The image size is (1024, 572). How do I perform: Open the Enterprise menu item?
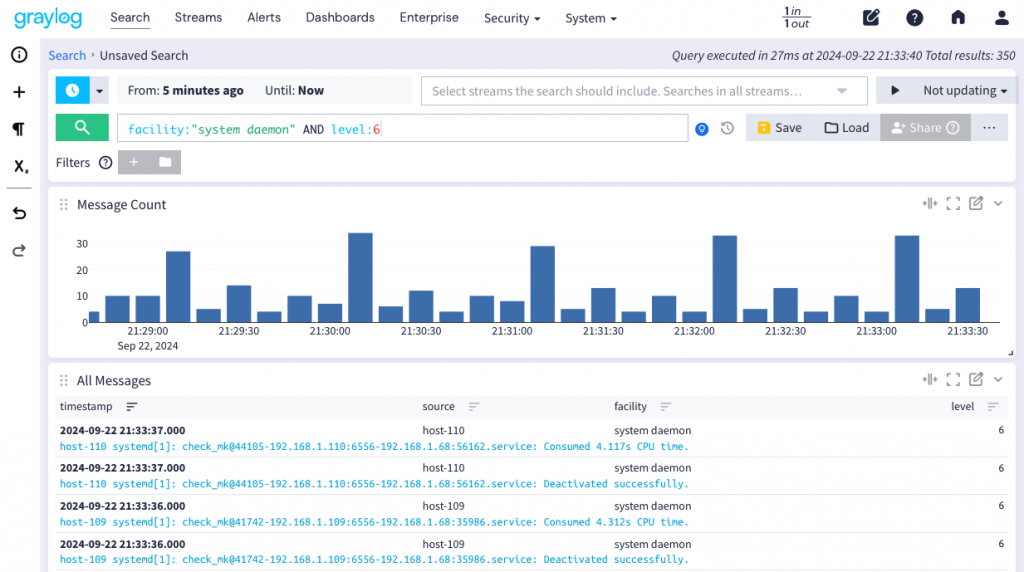click(429, 18)
